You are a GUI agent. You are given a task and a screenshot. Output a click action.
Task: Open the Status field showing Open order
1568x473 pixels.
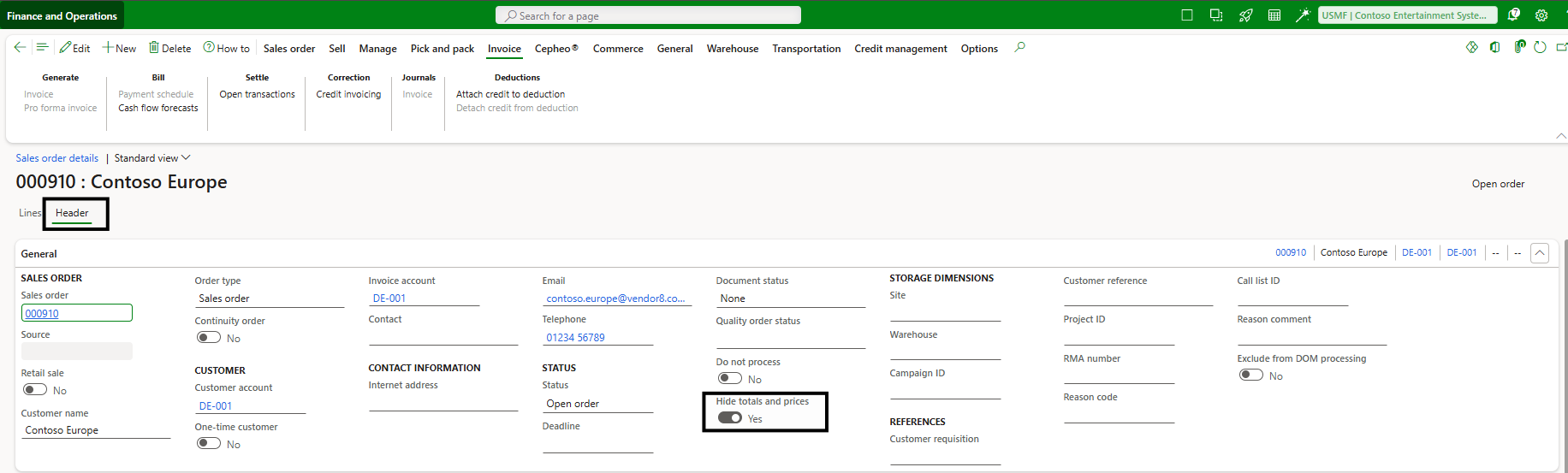[598, 404]
